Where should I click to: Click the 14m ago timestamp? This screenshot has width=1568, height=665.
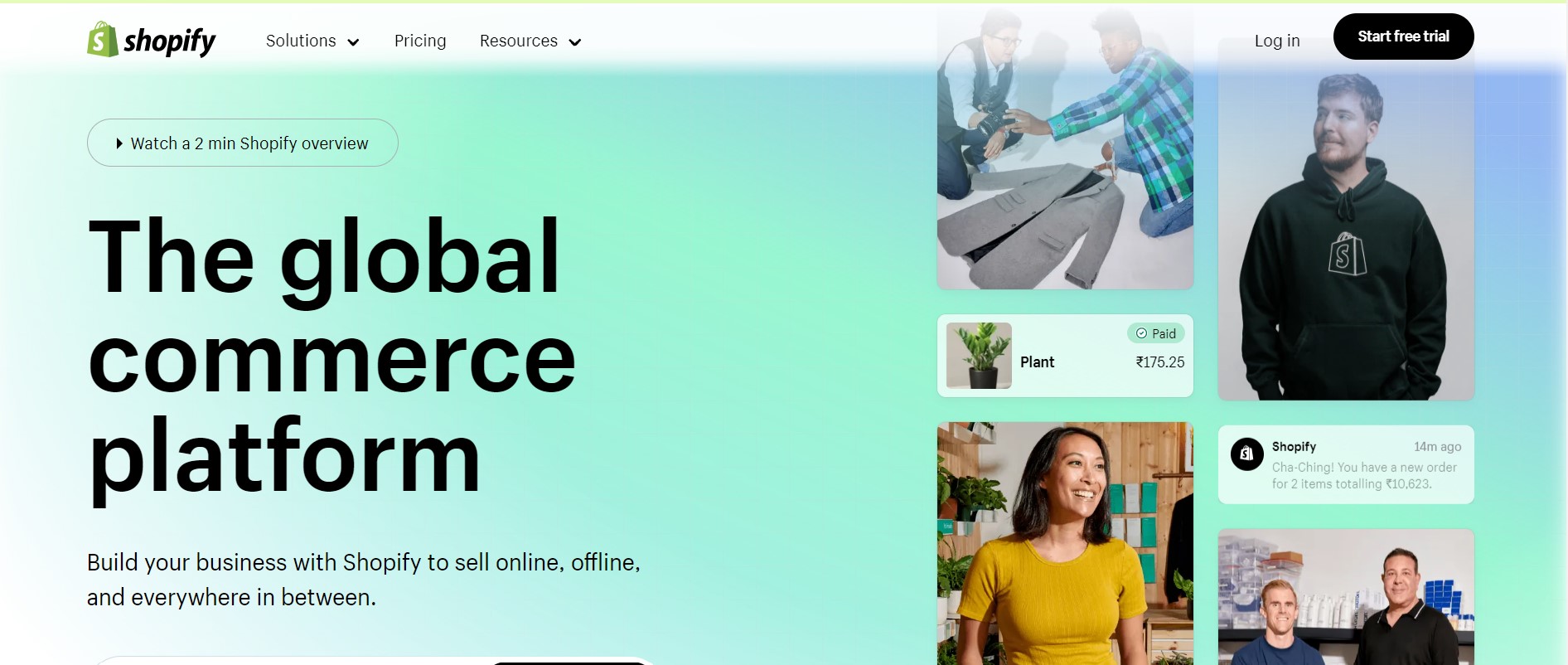pos(1437,447)
